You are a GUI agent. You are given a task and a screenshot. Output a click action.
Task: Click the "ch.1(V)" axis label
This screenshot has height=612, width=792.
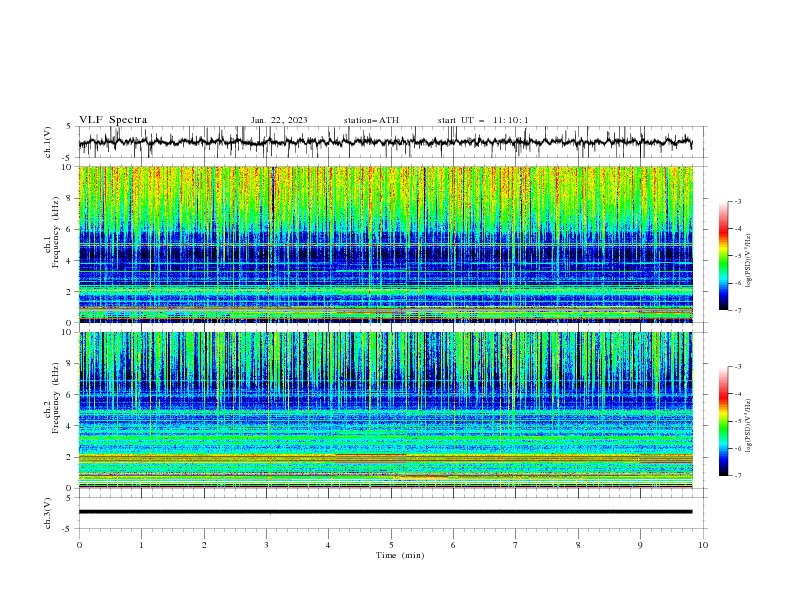(48, 142)
